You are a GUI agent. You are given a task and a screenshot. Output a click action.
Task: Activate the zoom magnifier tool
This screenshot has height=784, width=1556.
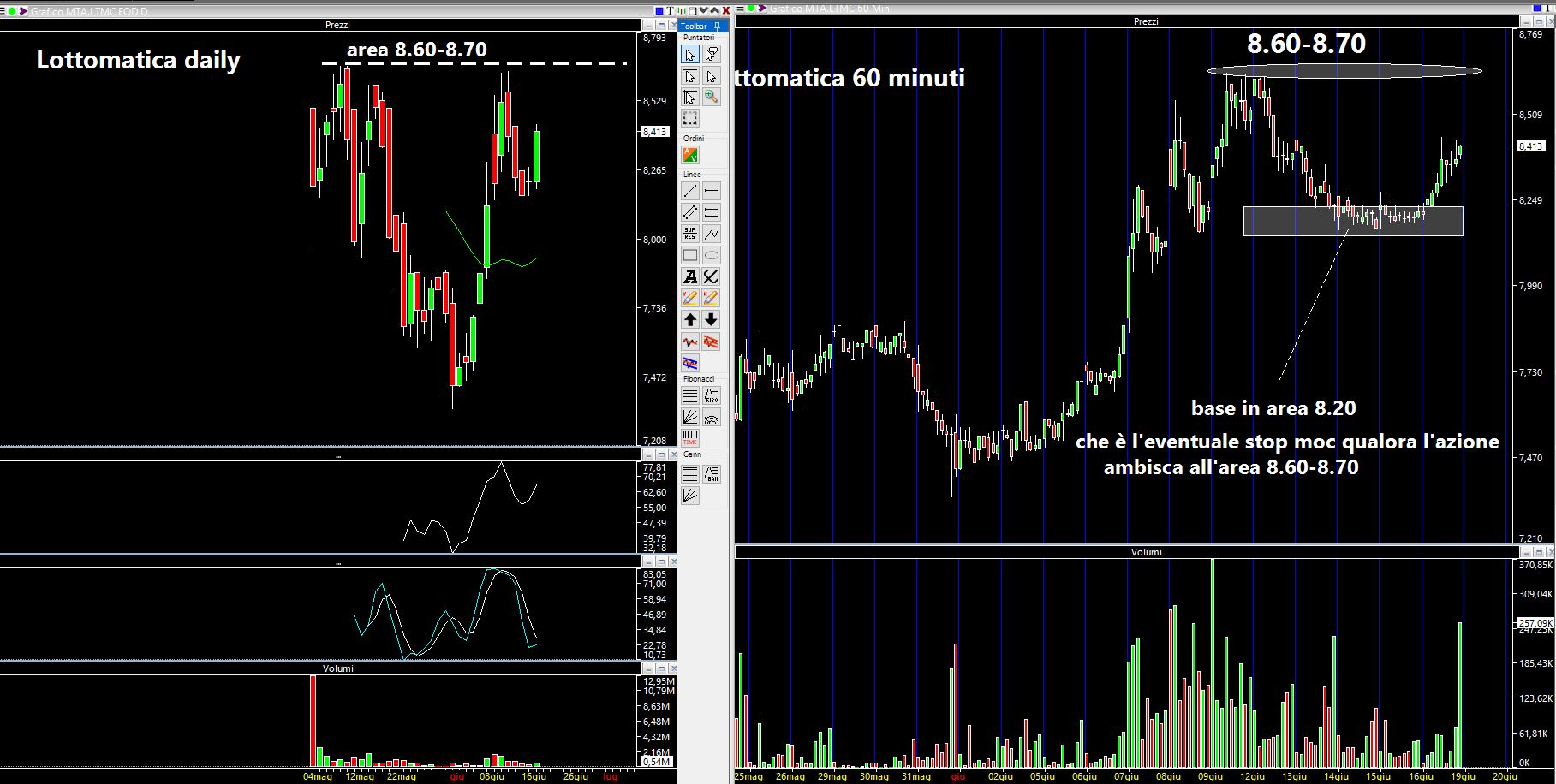pos(712,98)
